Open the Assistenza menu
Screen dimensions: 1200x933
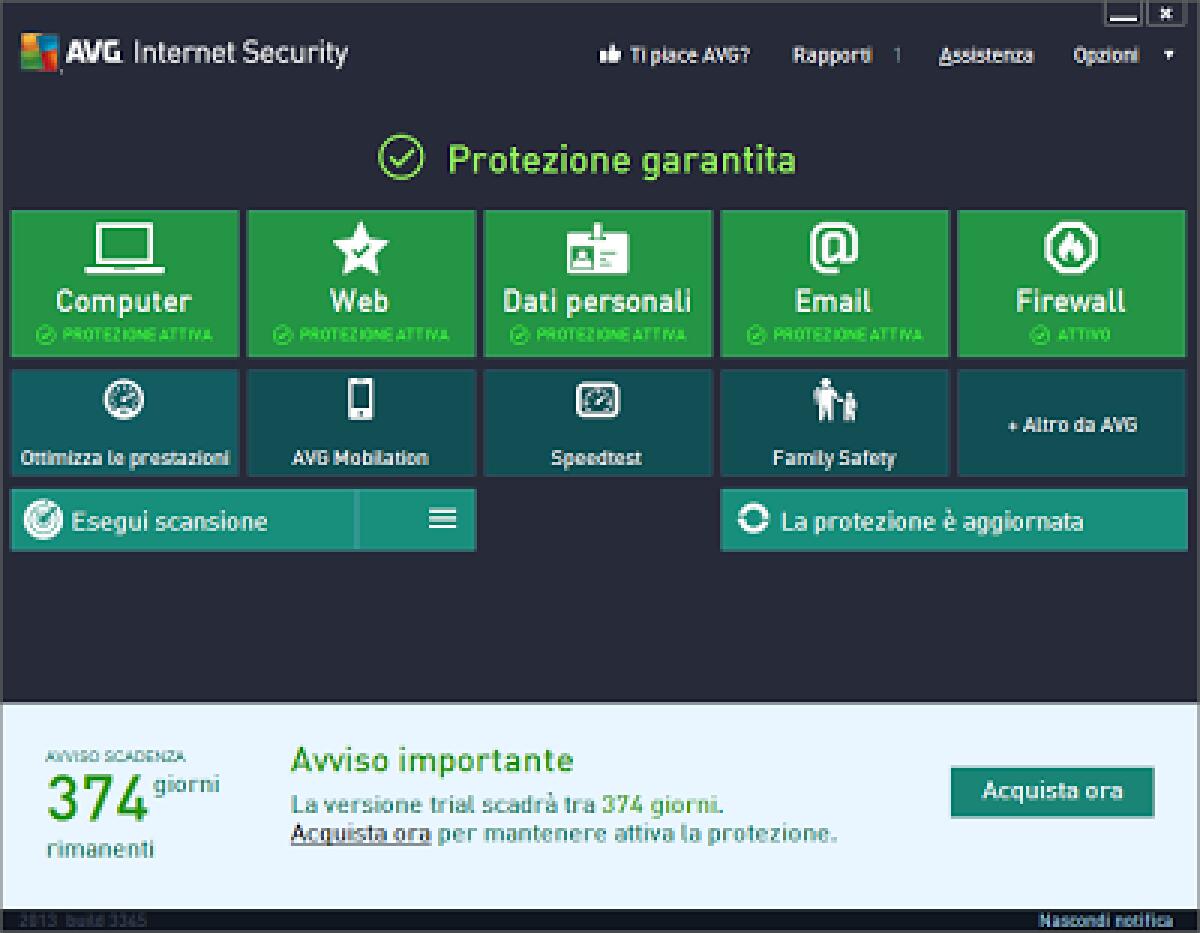coord(986,56)
